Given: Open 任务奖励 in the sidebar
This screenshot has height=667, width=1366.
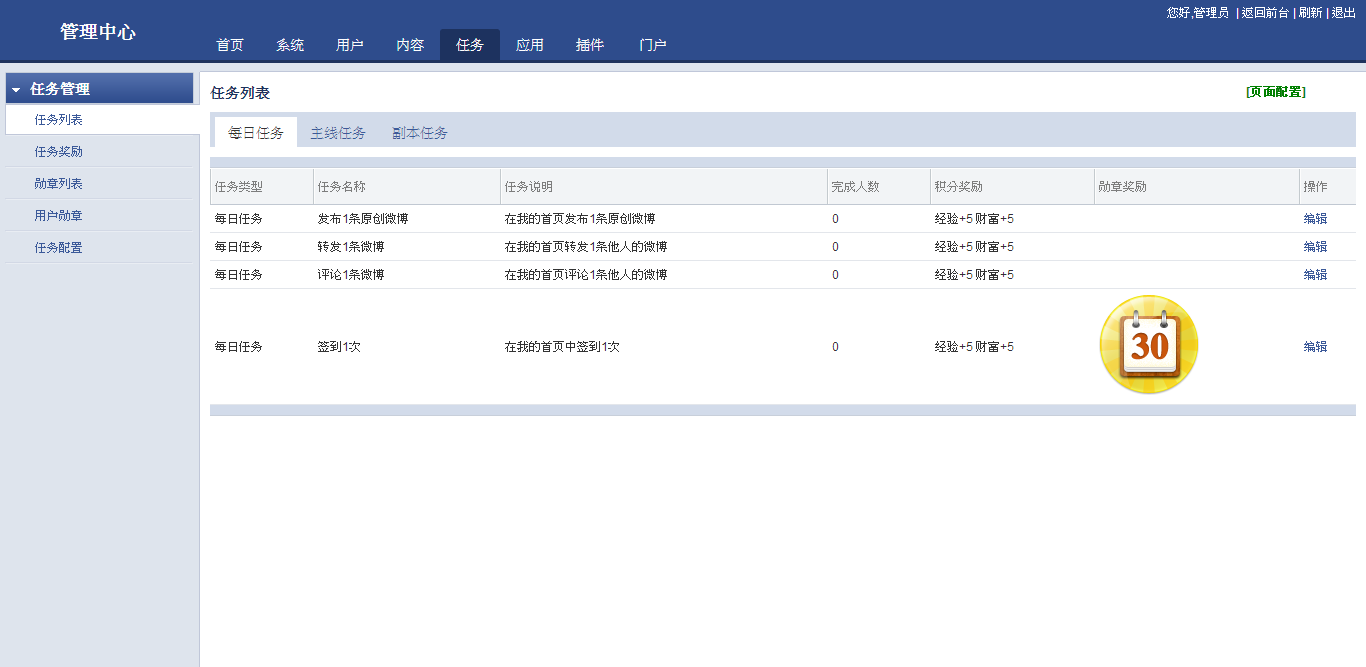Looking at the screenshot, I should click(x=58, y=152).
